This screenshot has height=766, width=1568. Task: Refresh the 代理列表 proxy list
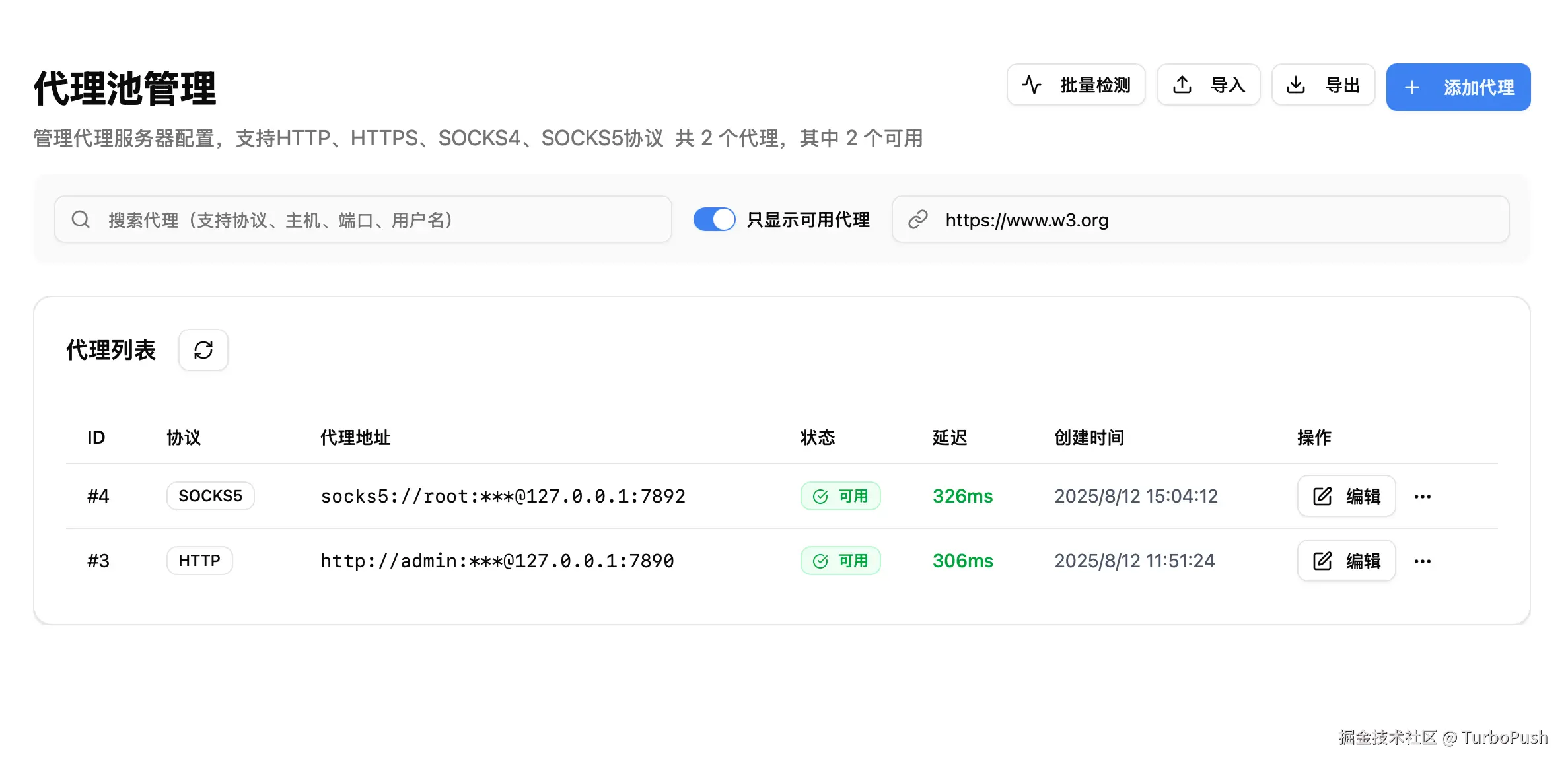pyautogui.click(x=203, y=350)
